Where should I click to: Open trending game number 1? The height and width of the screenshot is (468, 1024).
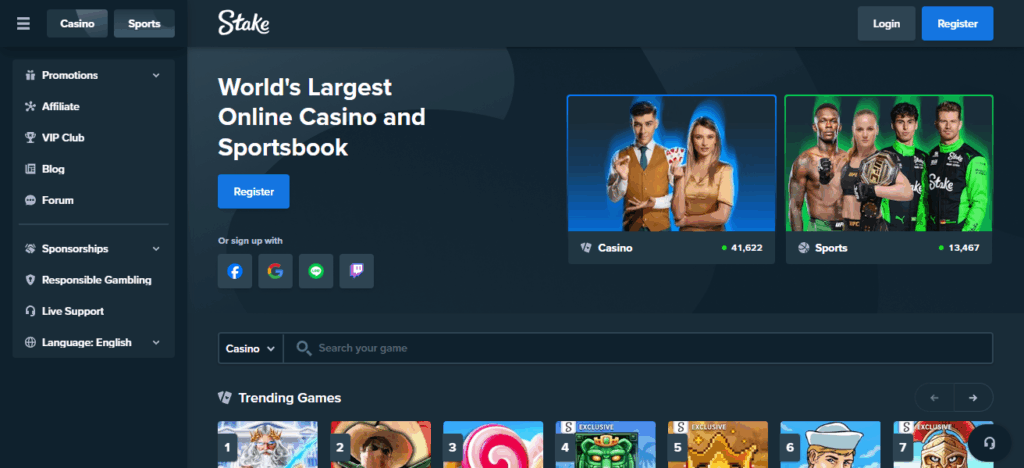click(x=268, y=444)
